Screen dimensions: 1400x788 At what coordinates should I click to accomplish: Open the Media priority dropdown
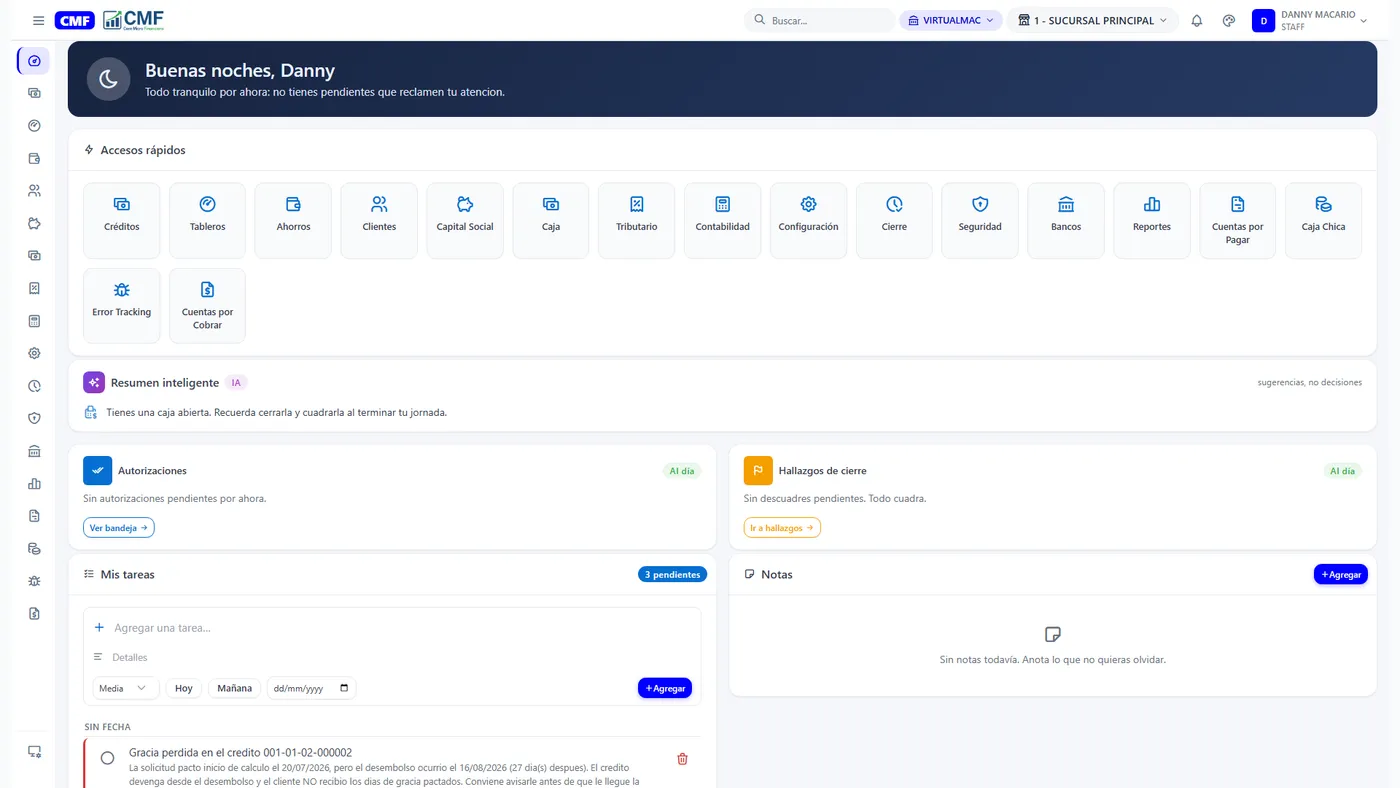(x=125, y=688)
